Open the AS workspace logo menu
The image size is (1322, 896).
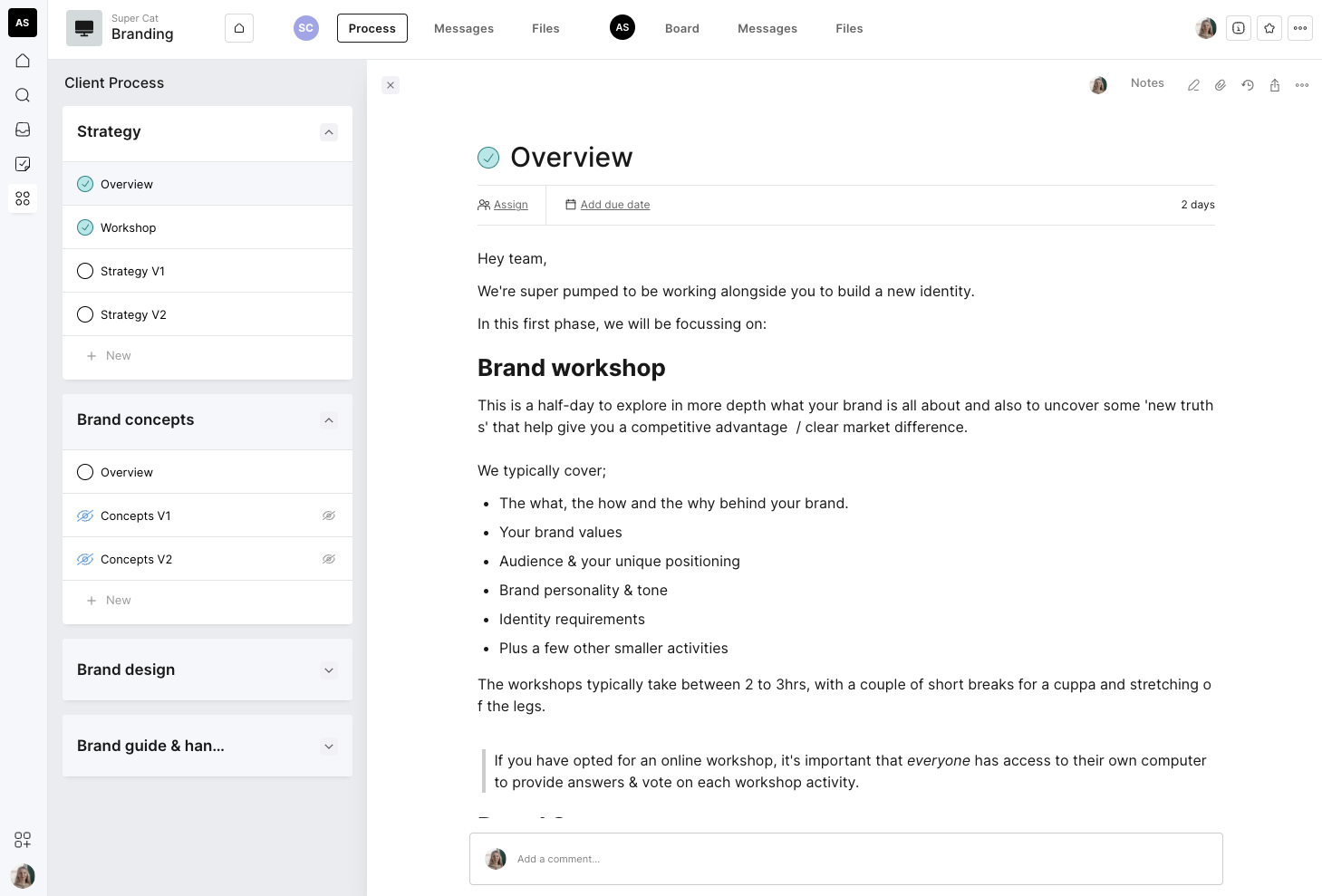(x=23, y=23)
